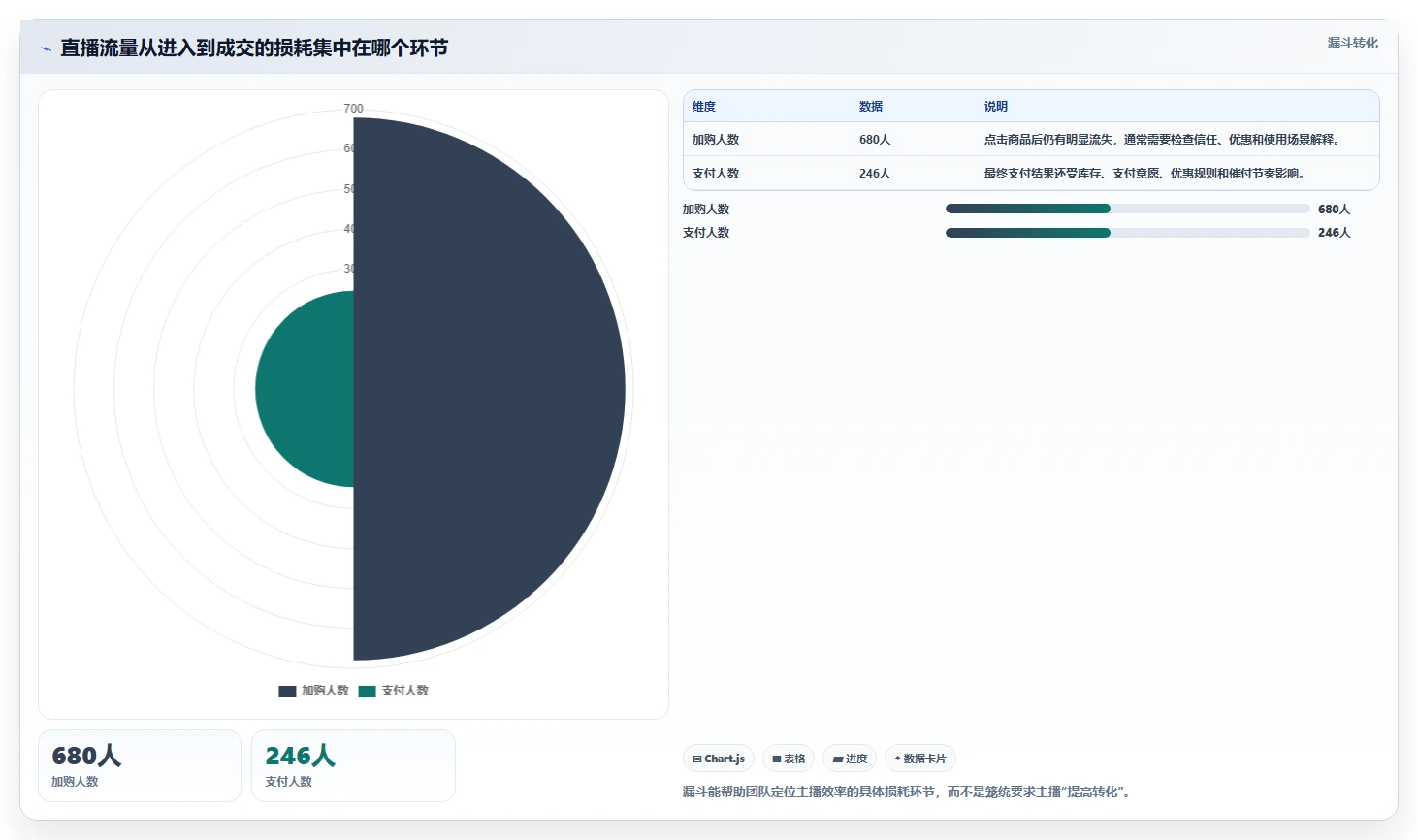Screen dimensions: 1418x840
Task: Click the 加购人数 label beside progress bar
Action: coord(706,210)
